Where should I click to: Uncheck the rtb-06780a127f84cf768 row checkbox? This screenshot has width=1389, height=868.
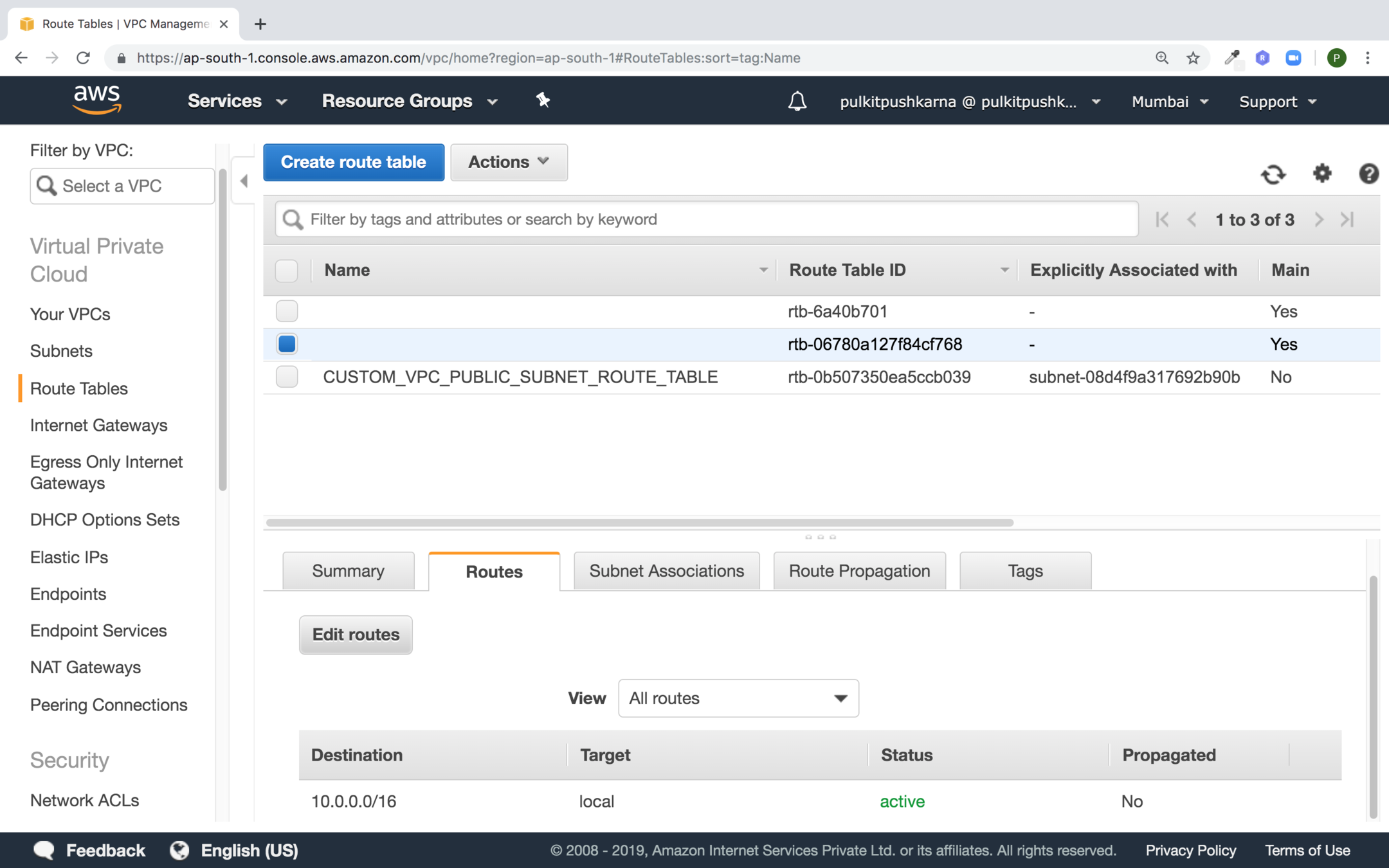[287, 344]
